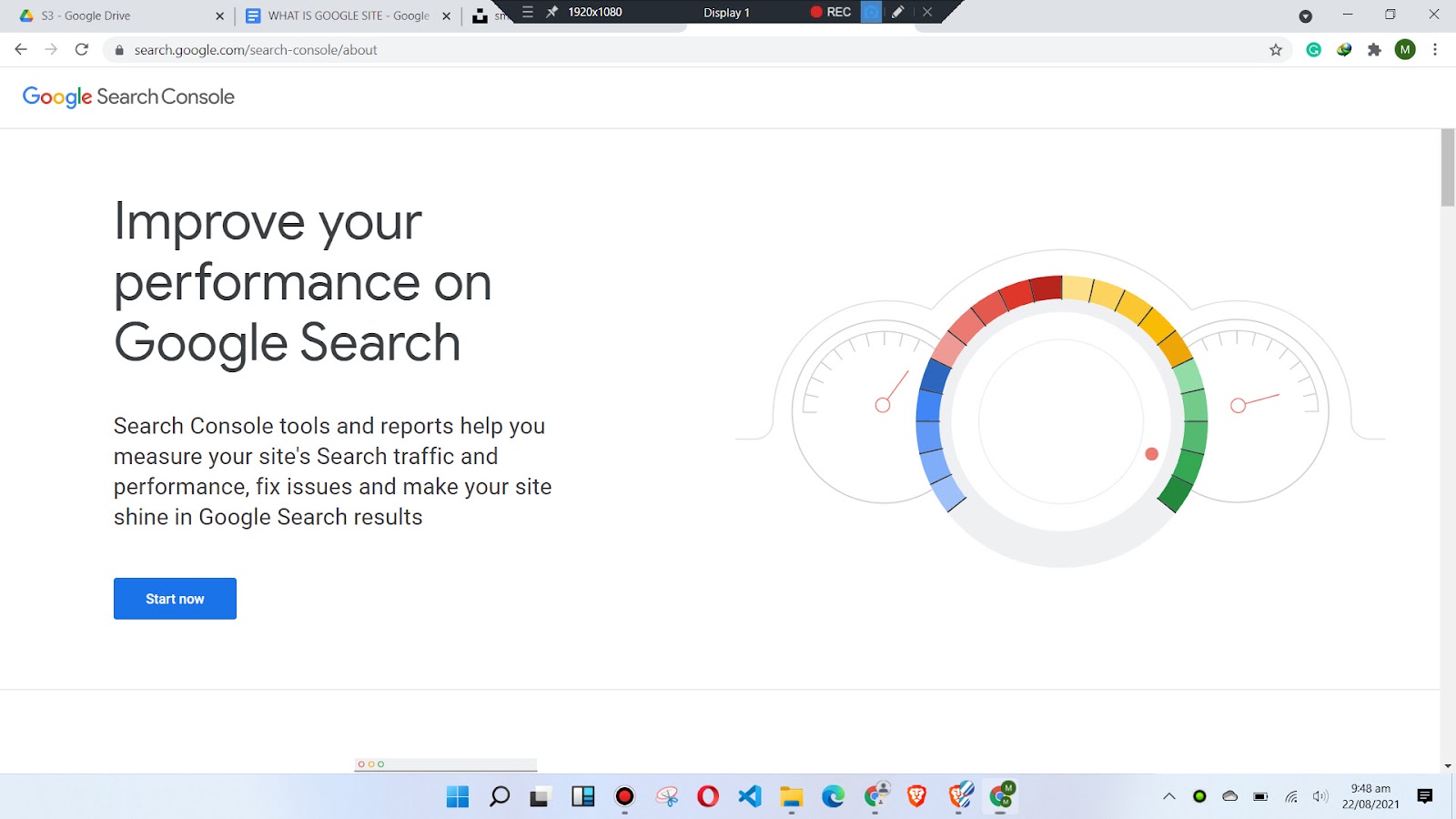Open the Chrome profile M avatar
Image resolution: width=1456 pixels, height=819 pixels.
pyautogui.click(x=1405, y=50)
